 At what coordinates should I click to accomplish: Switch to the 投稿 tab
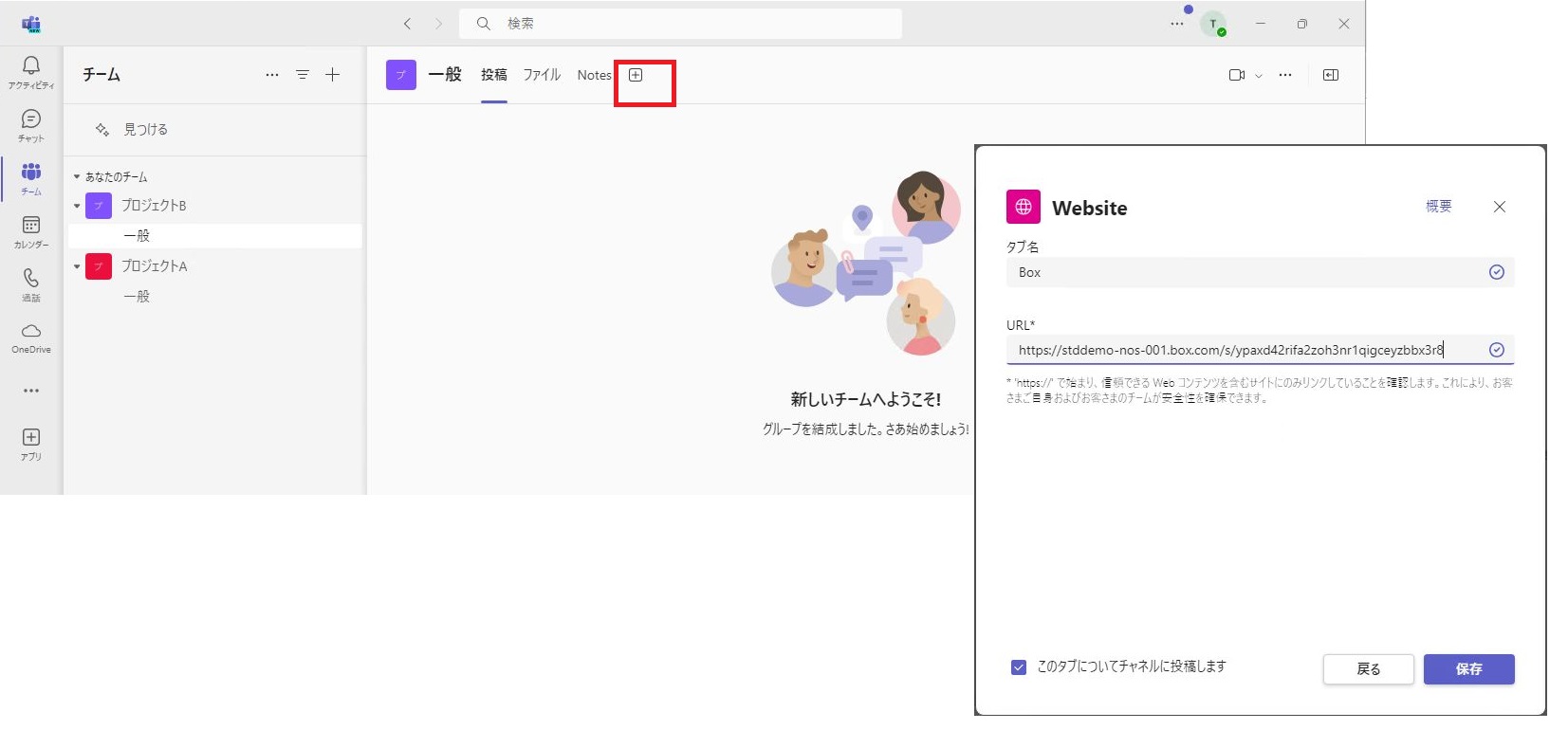point(494,75)
